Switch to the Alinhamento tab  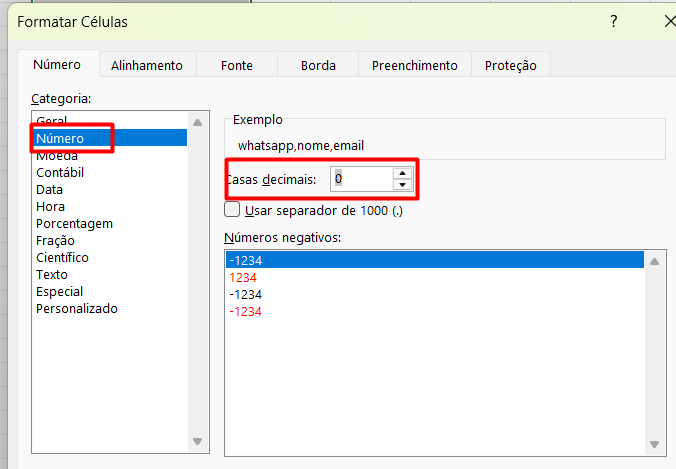click(x=147, y=65)
